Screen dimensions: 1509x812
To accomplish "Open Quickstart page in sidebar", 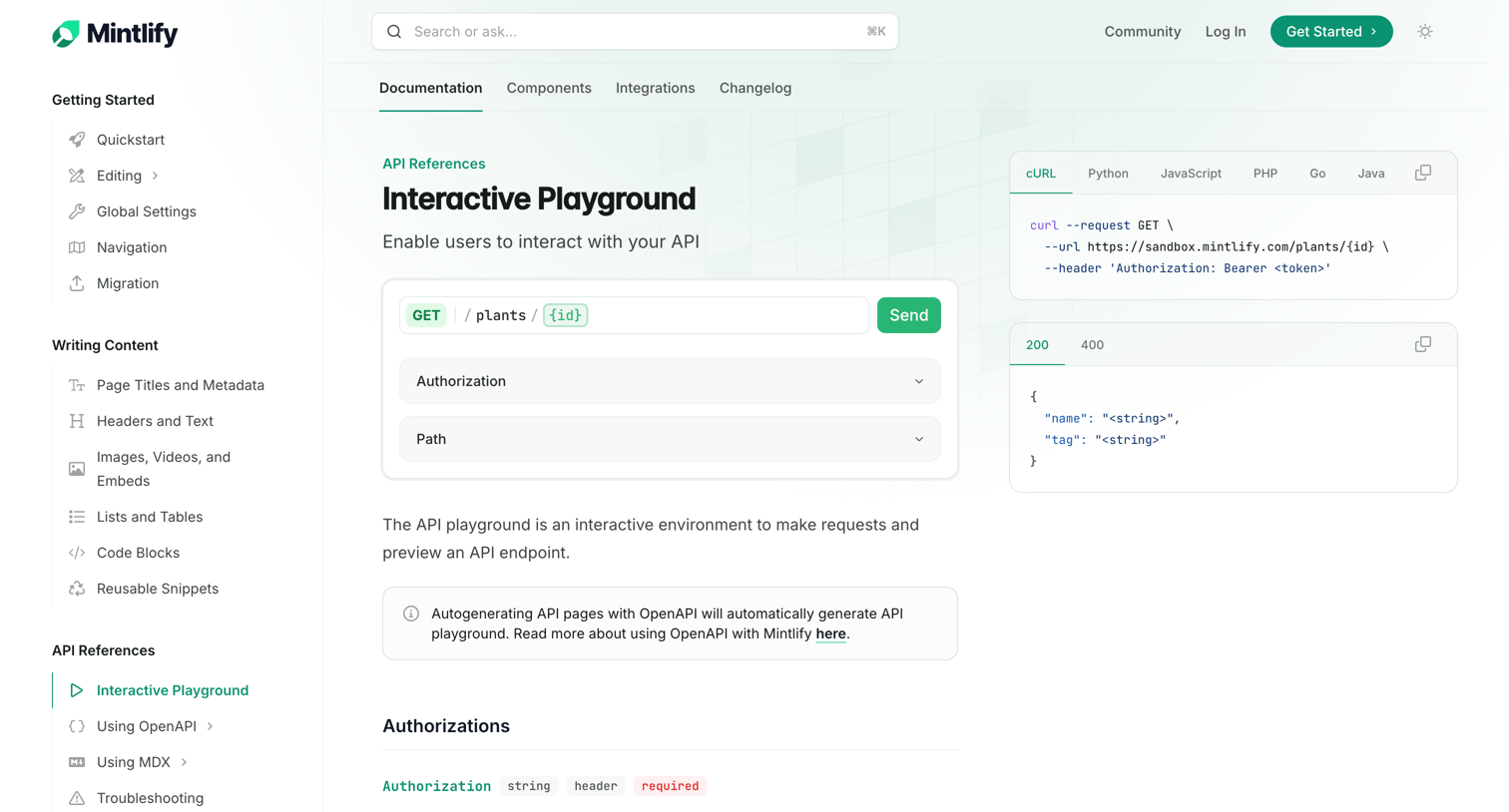I will pyautogui.click(x=131, y=140).
